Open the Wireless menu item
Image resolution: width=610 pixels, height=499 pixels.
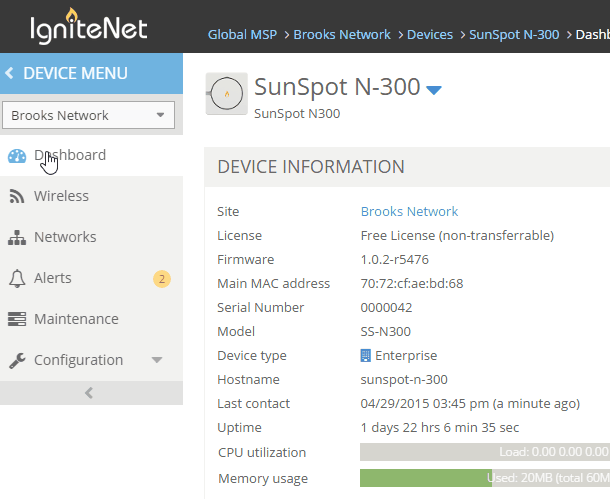click(x=91, y=196)
